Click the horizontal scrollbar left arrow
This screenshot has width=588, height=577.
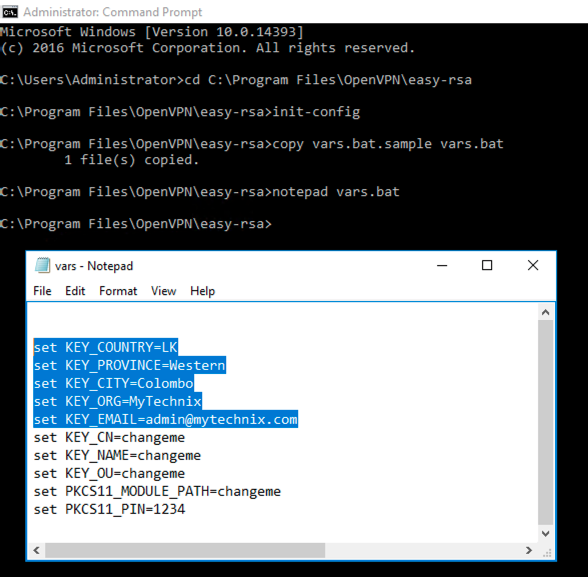36,550
